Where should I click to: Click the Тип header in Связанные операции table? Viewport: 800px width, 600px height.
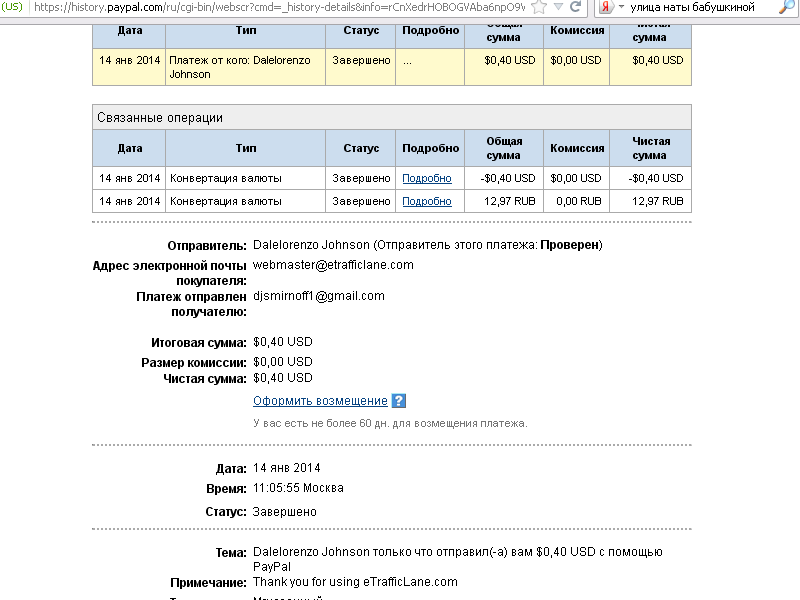pos(245,148)
